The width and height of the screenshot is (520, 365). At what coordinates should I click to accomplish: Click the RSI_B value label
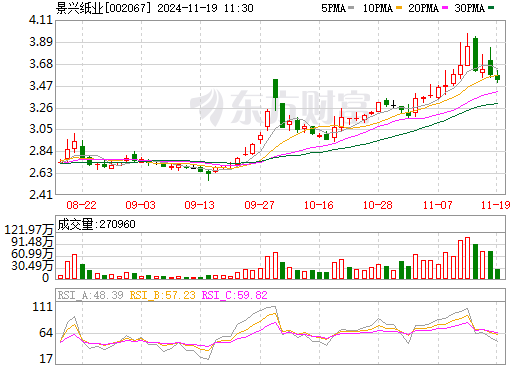[162, 295]
